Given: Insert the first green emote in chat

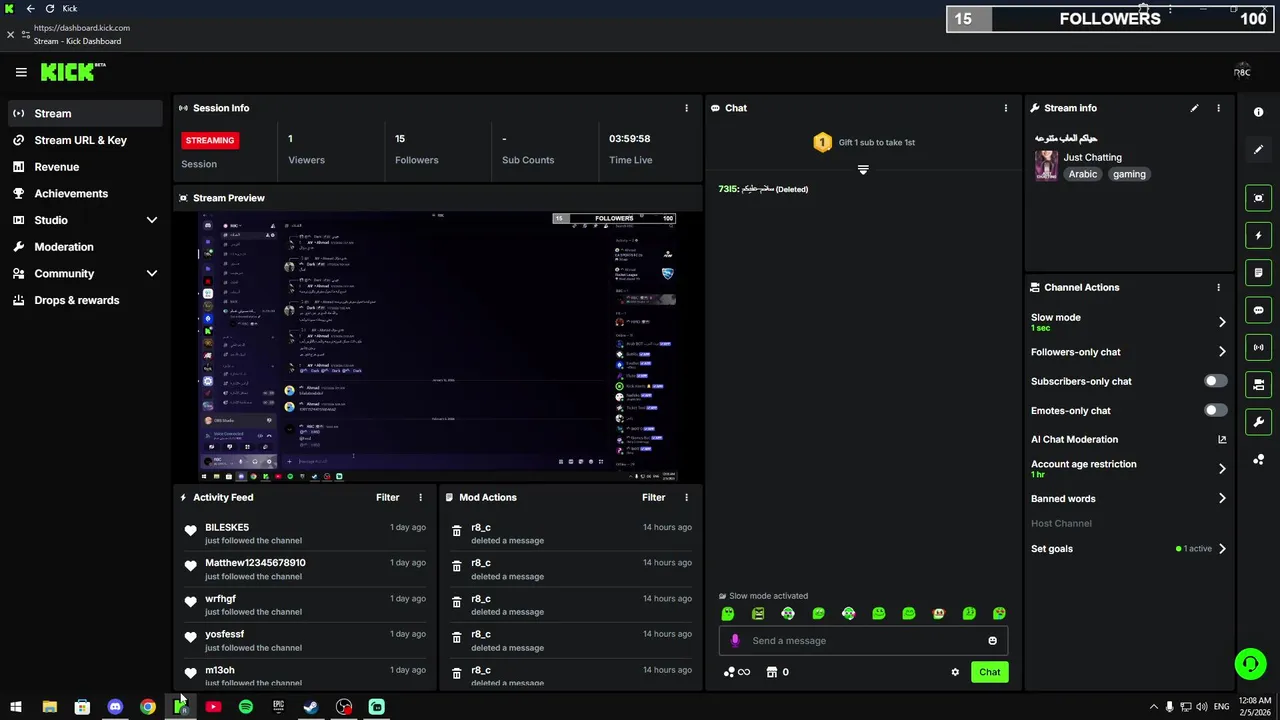Looking at the screenshot, I should 728,614.
